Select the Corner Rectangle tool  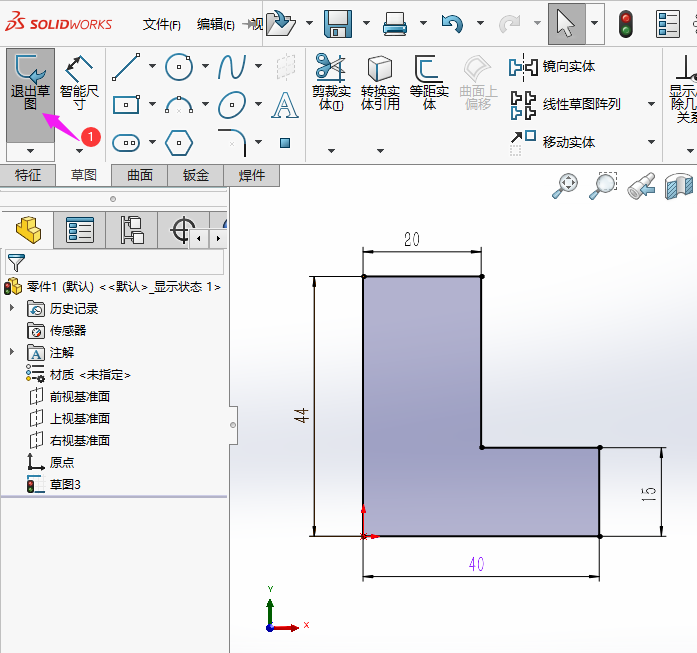[126, 105]
